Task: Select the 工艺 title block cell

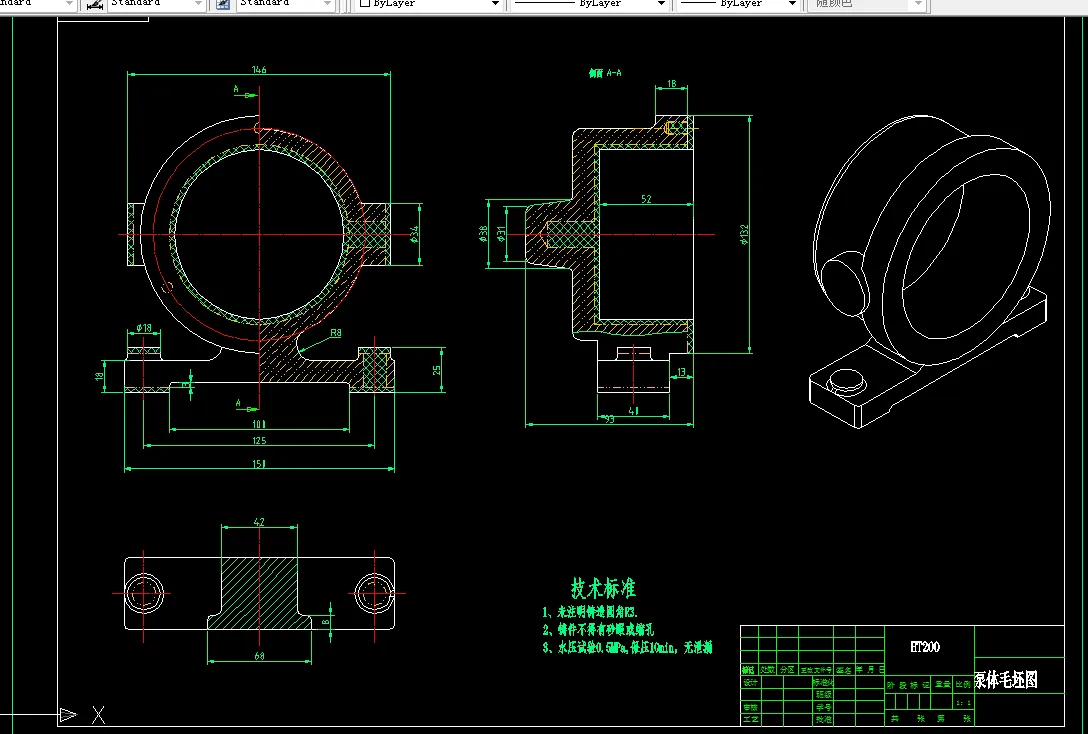Action: pyautogui.click(x=749, y=719)
